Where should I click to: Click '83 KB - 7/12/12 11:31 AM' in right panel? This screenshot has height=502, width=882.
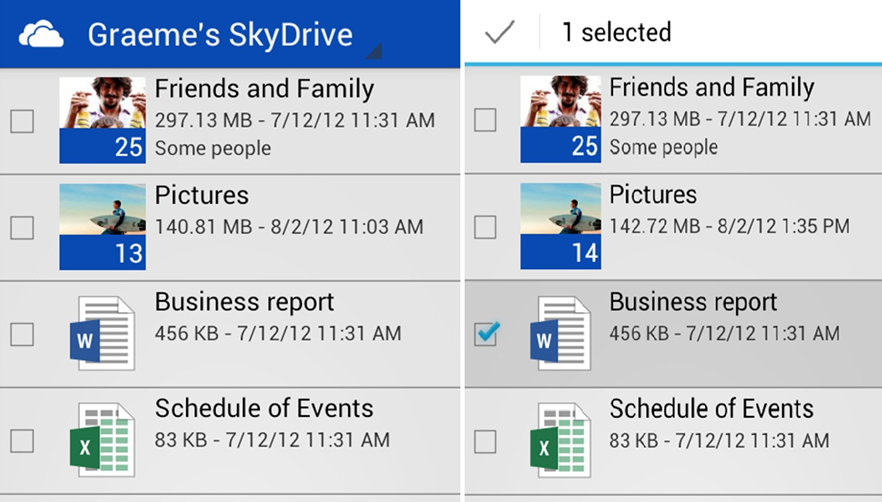[x=719, y=441]
